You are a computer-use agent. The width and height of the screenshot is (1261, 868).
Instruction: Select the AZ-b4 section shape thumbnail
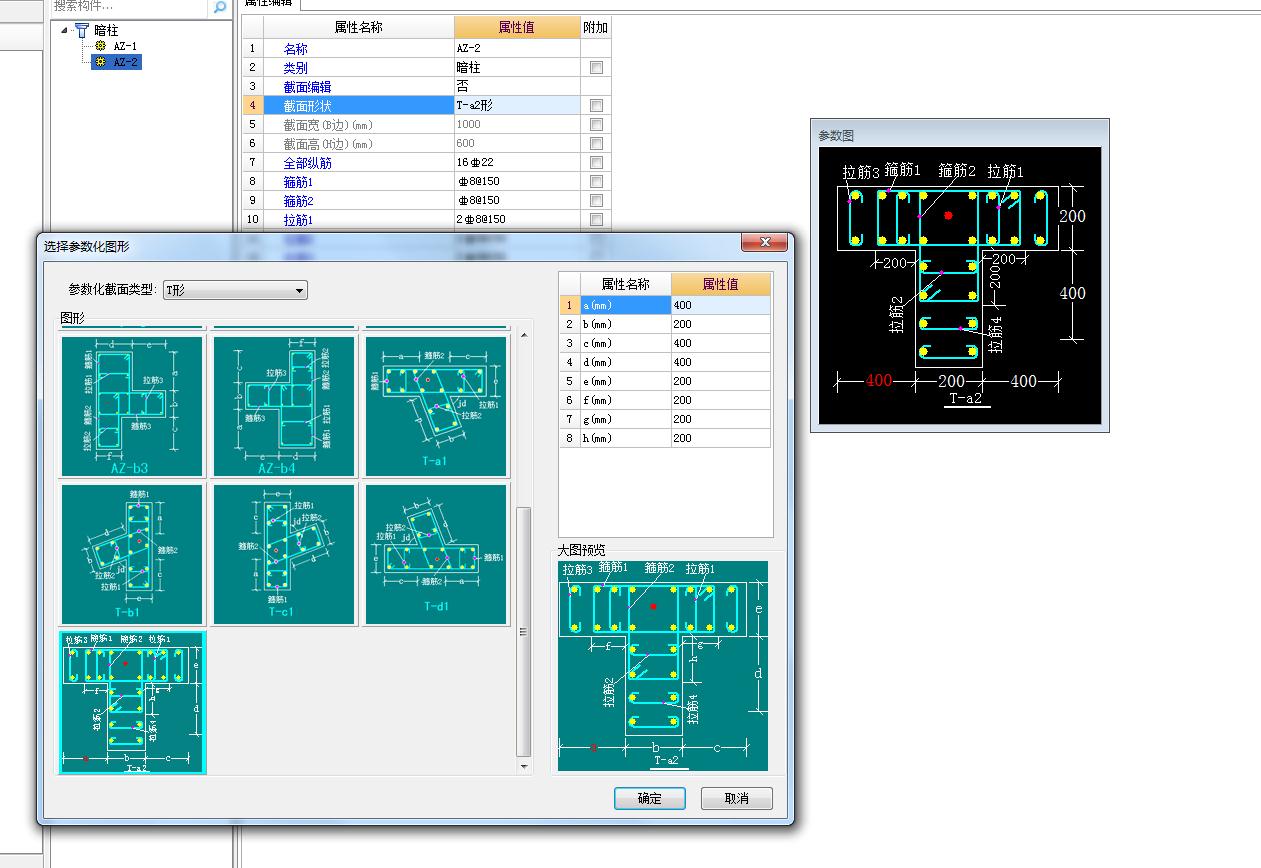pyautogui.click(x=284, y=406)
